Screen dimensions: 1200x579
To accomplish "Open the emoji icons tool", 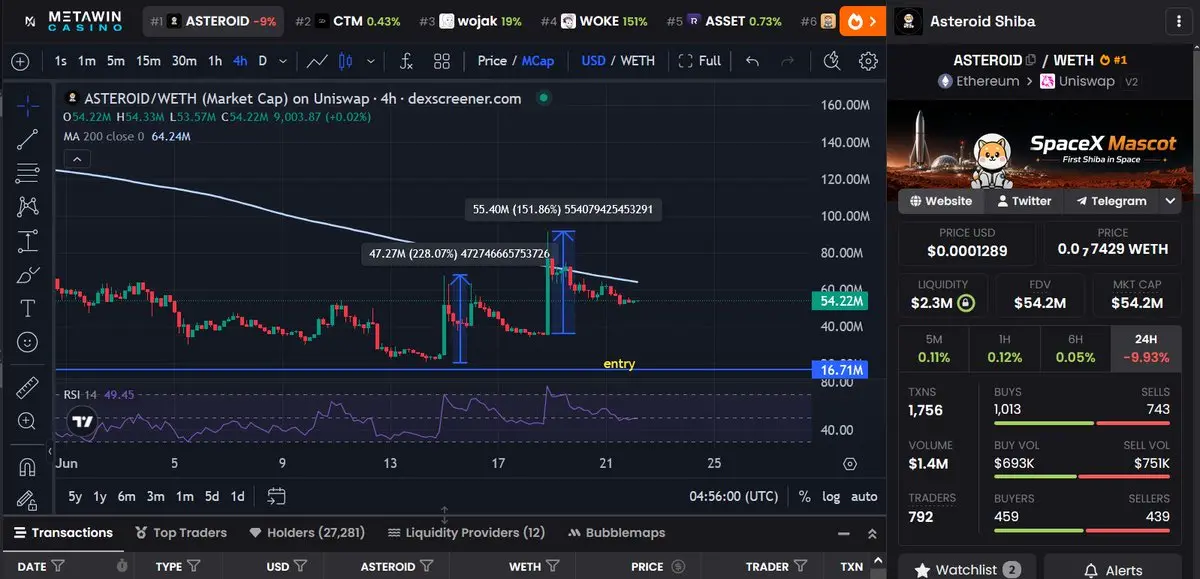I will [x=28, y=342].
